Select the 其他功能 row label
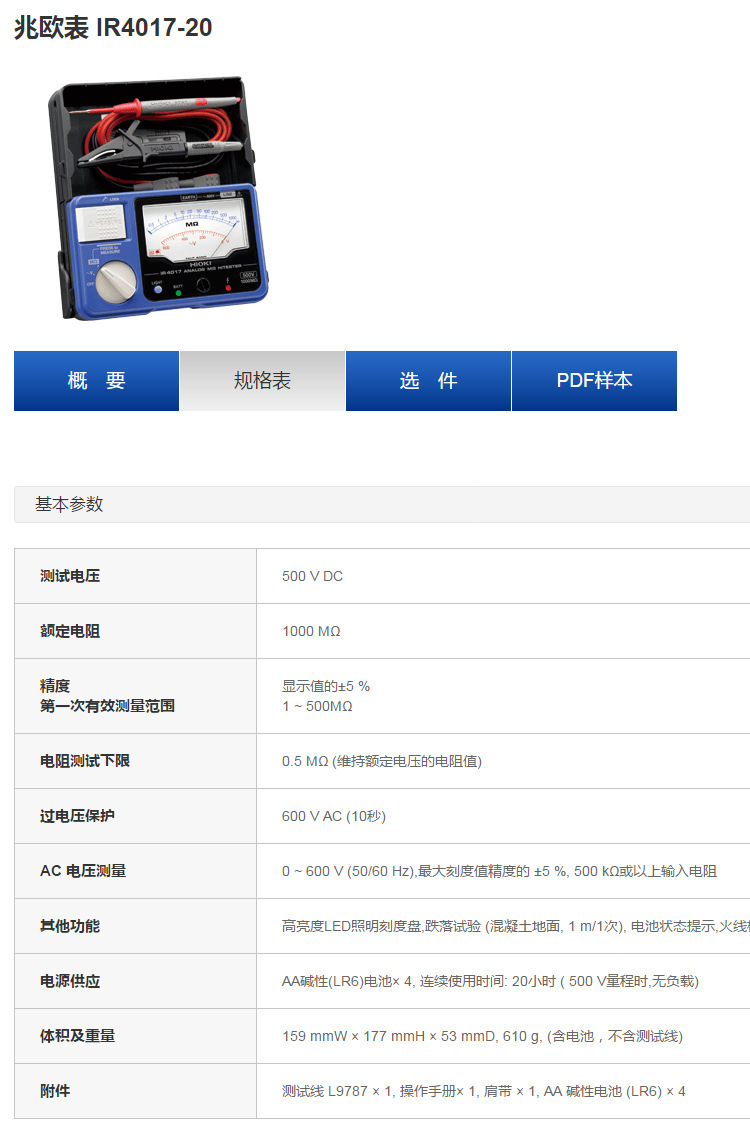The image size is (750, 1134). click(x=70, y=926)
